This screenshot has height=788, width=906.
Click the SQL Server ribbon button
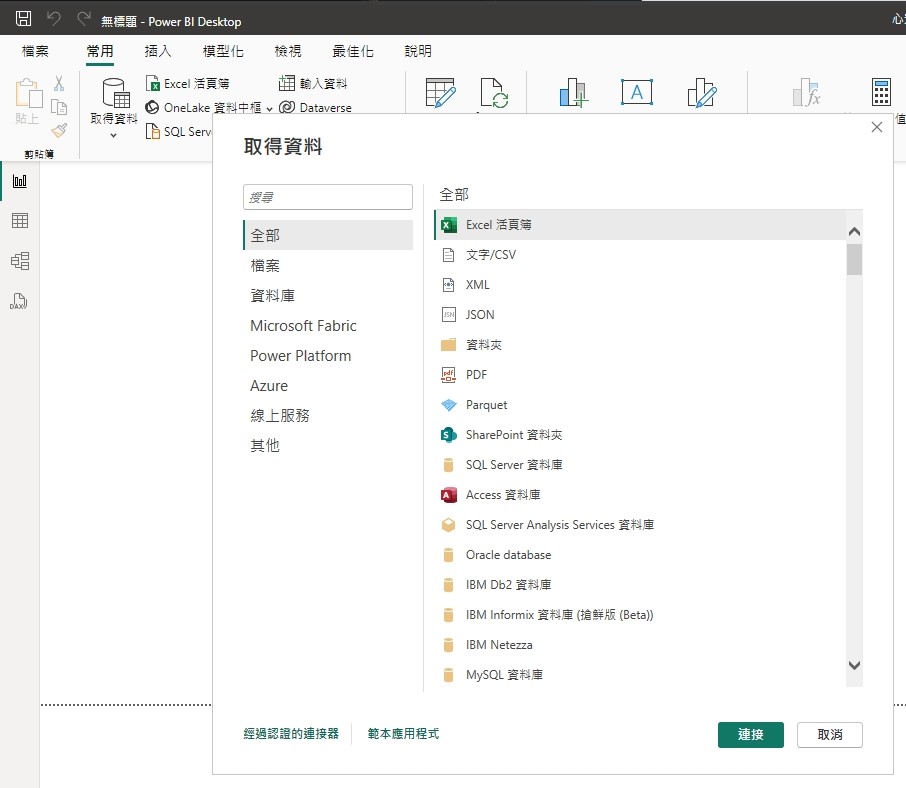[x=179, y=132]
